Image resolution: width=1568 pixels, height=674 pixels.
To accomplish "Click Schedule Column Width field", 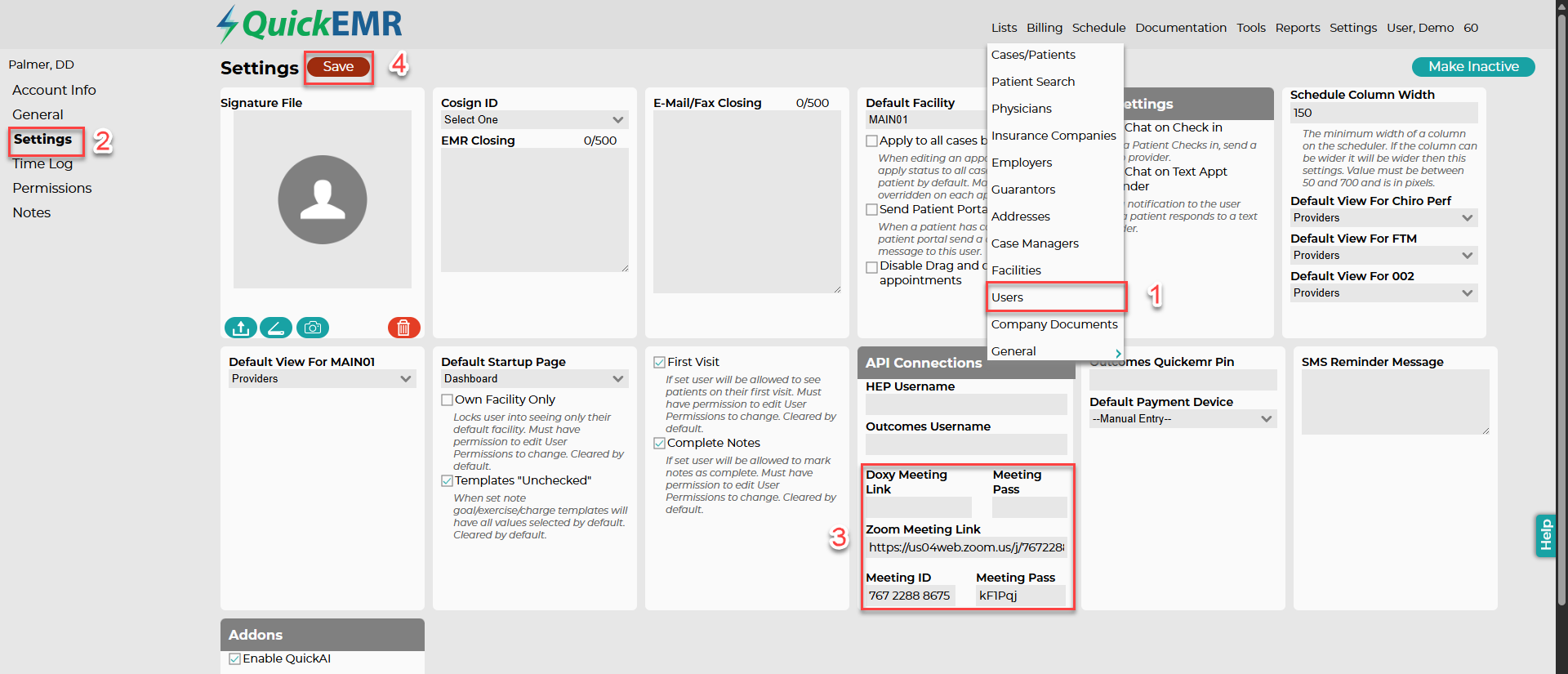I will coord(1384,113).
